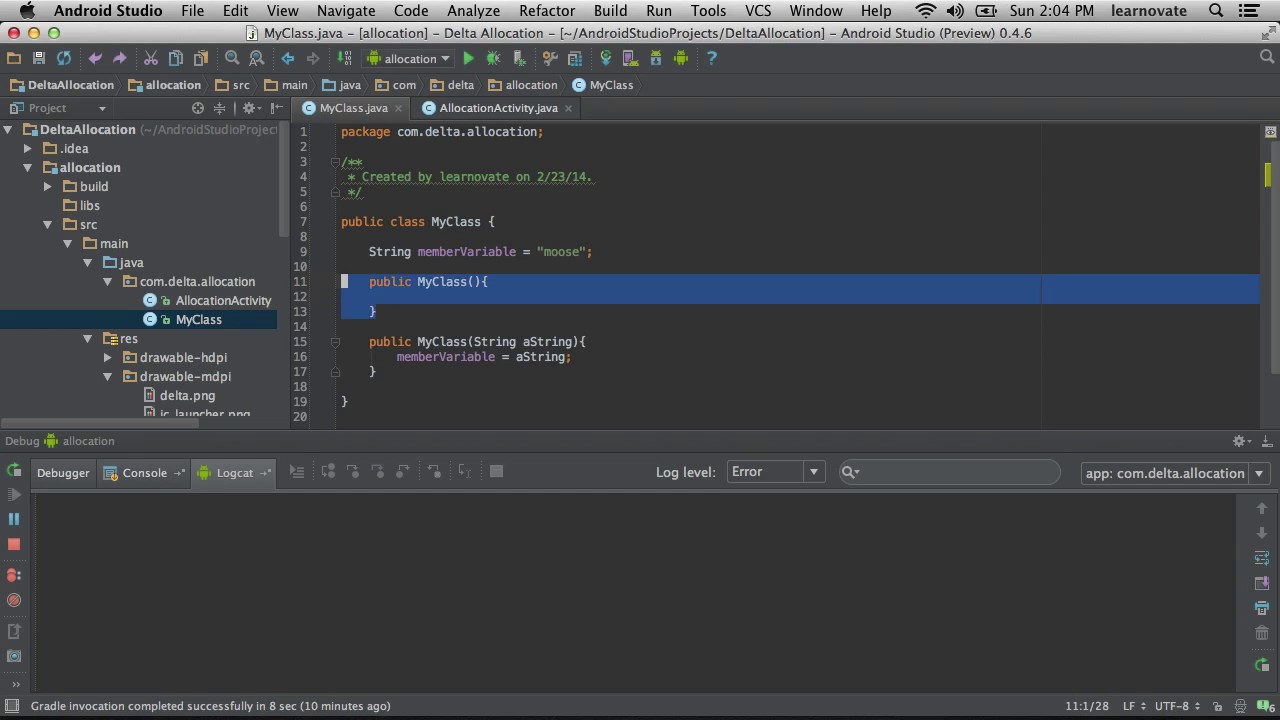Click the Synchronize toolbar icon
The width and height of the screenshot is (1280, 720).
(64, 59)
